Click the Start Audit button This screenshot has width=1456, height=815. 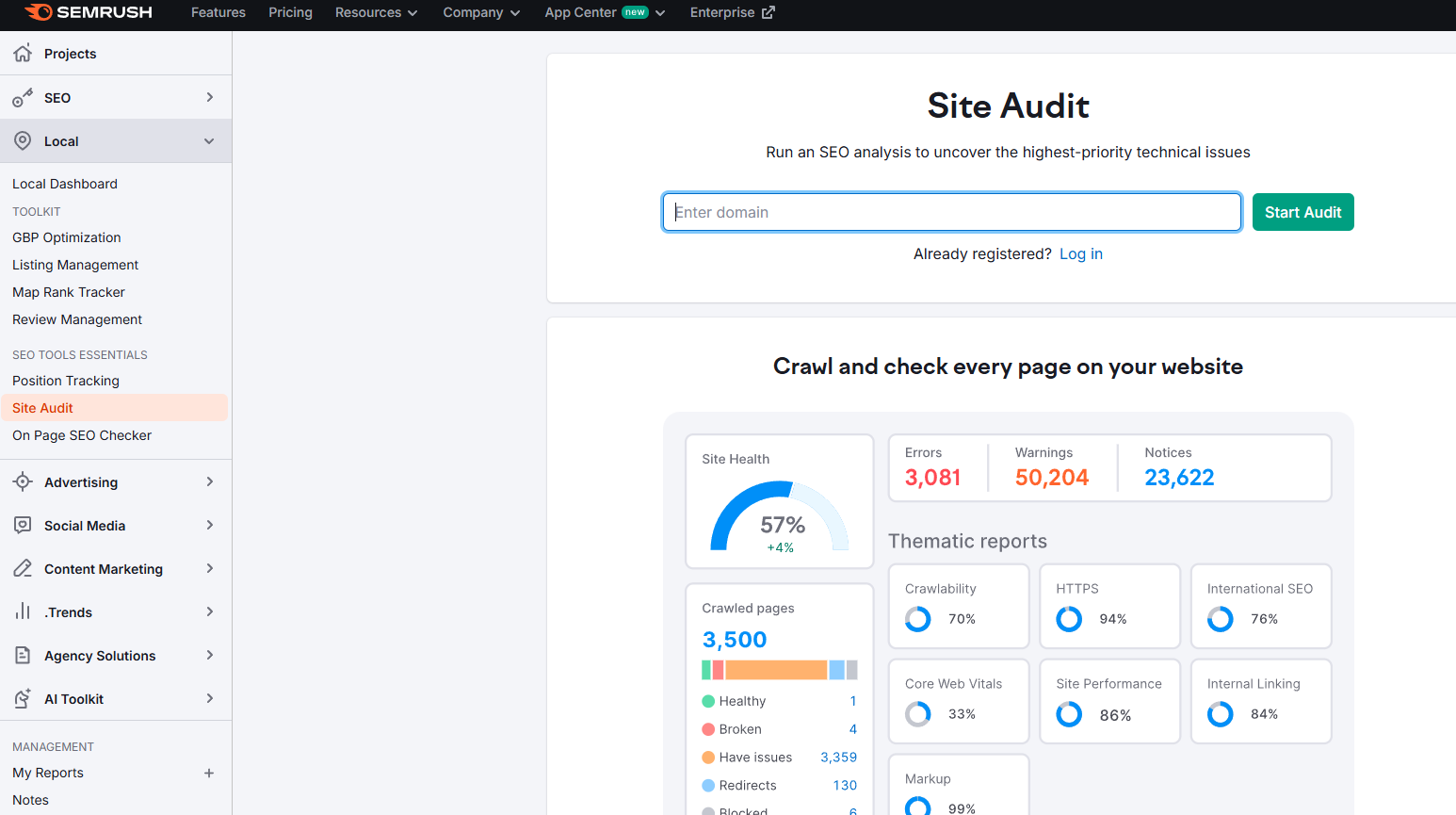click(x=1302, y=212)
